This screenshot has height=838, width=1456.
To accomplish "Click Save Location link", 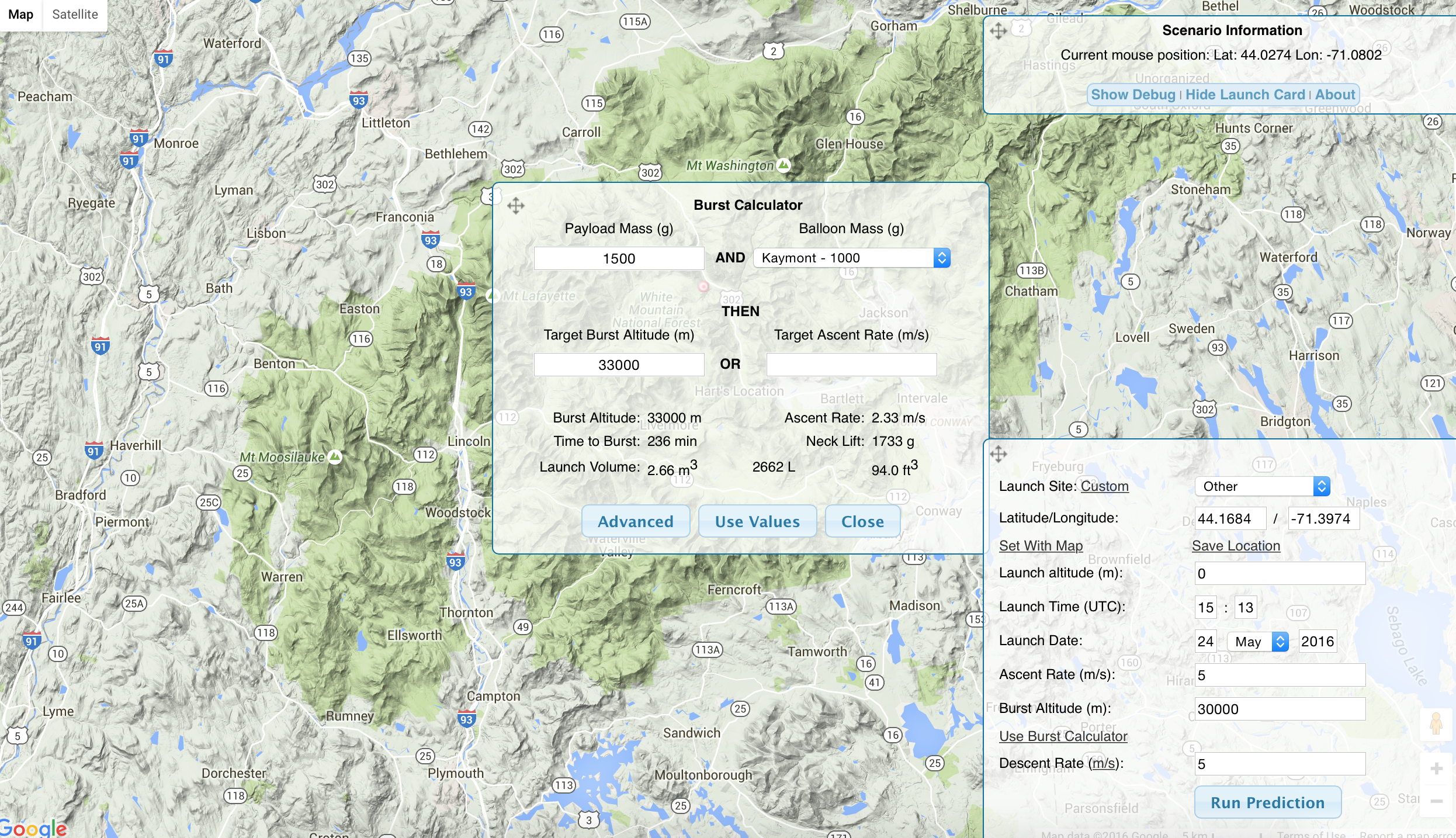I will pyautogui.click(x=1236, y=546).
